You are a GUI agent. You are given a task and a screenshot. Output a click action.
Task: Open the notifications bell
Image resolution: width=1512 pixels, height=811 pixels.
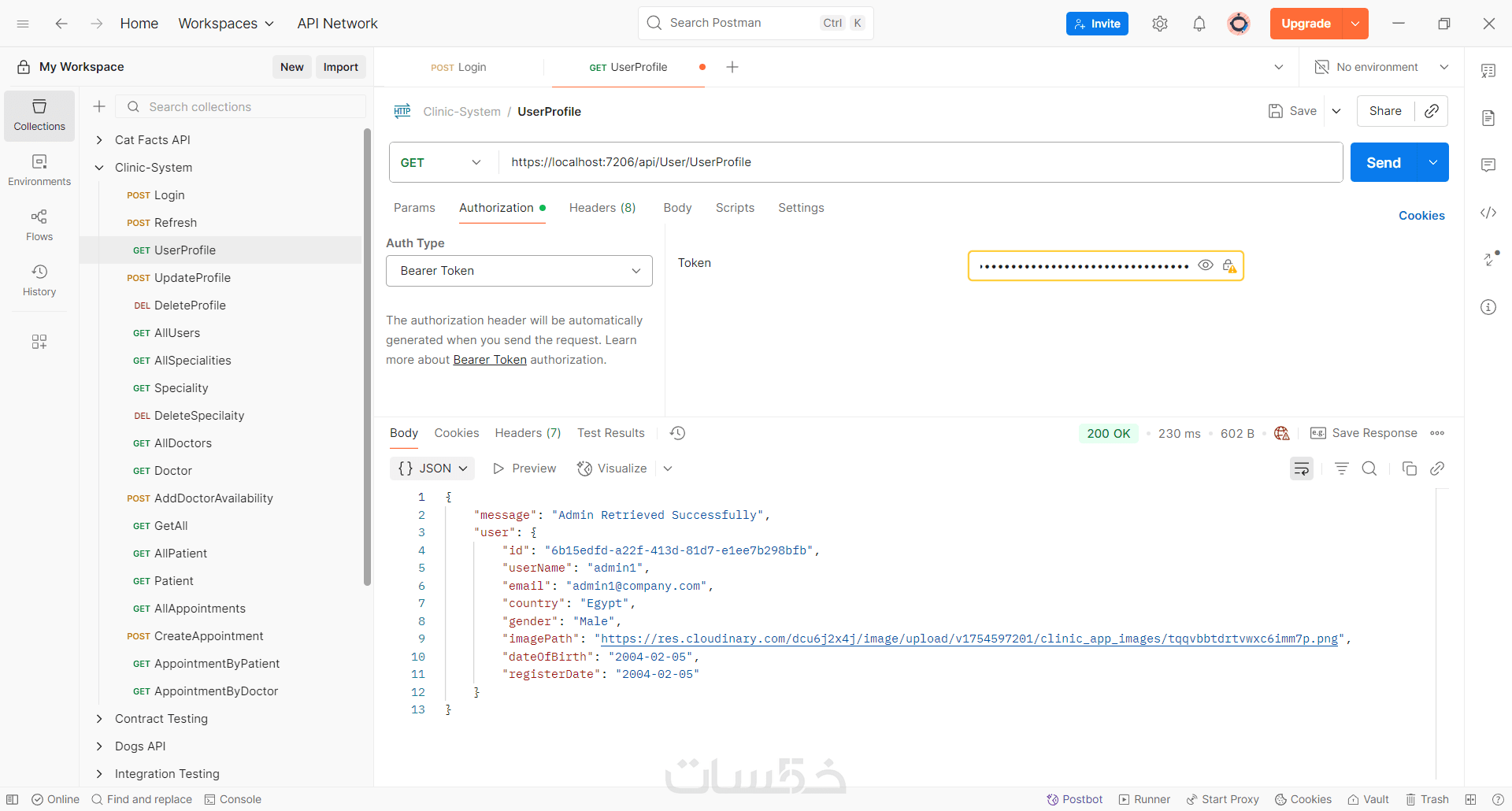(1199, 24)
